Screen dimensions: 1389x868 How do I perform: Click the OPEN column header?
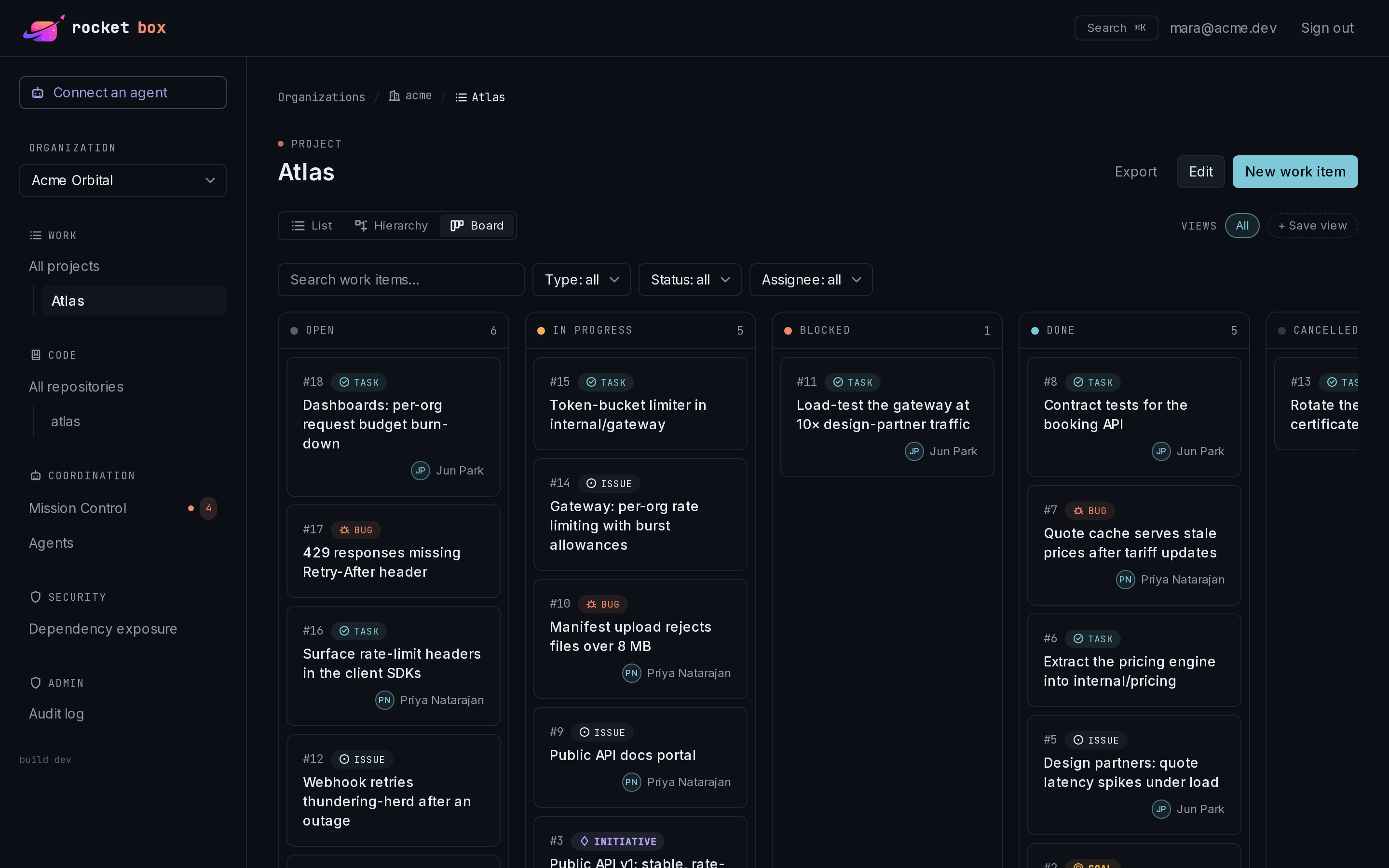click(x=393, y=331)
